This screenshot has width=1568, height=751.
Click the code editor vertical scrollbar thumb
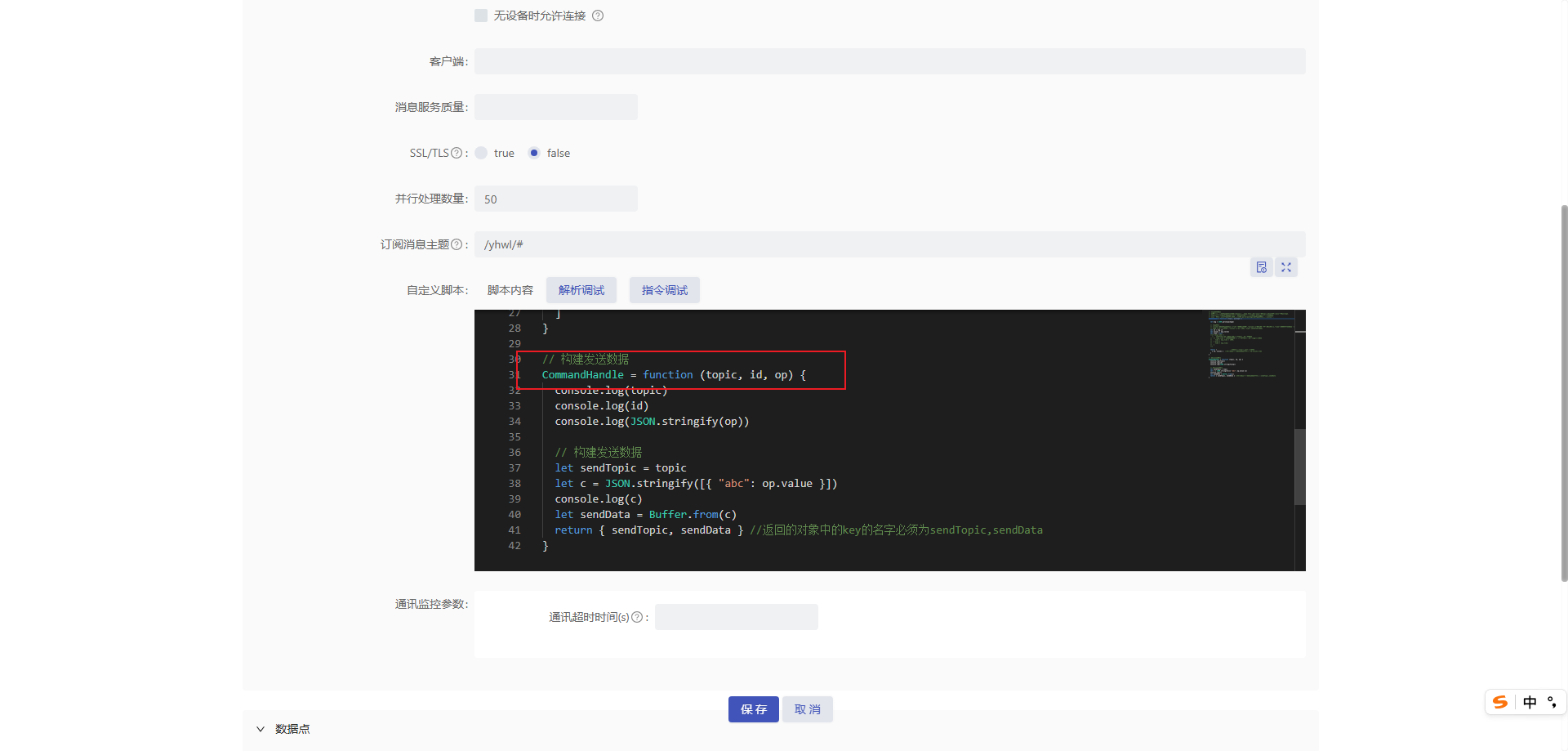click(1300, 467)
